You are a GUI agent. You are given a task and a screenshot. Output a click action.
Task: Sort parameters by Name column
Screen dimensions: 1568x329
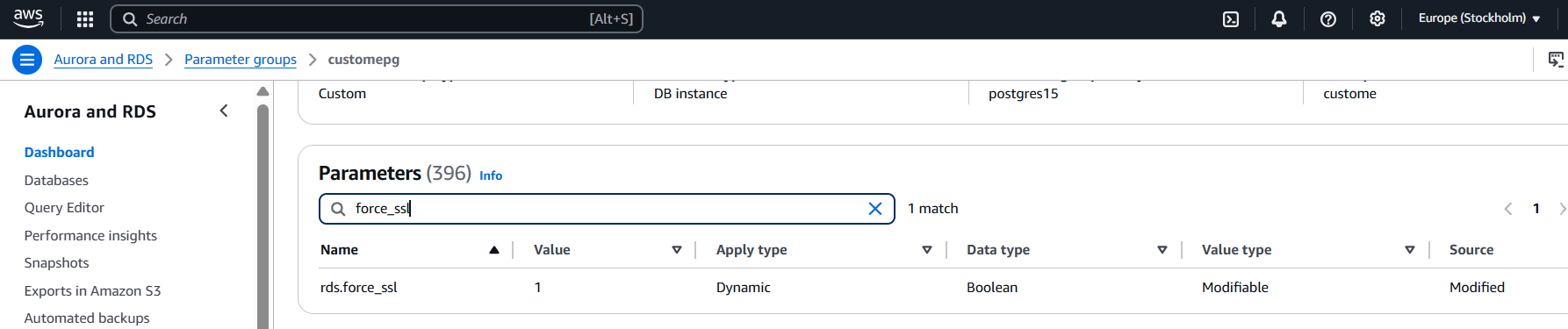pos(494,250)
